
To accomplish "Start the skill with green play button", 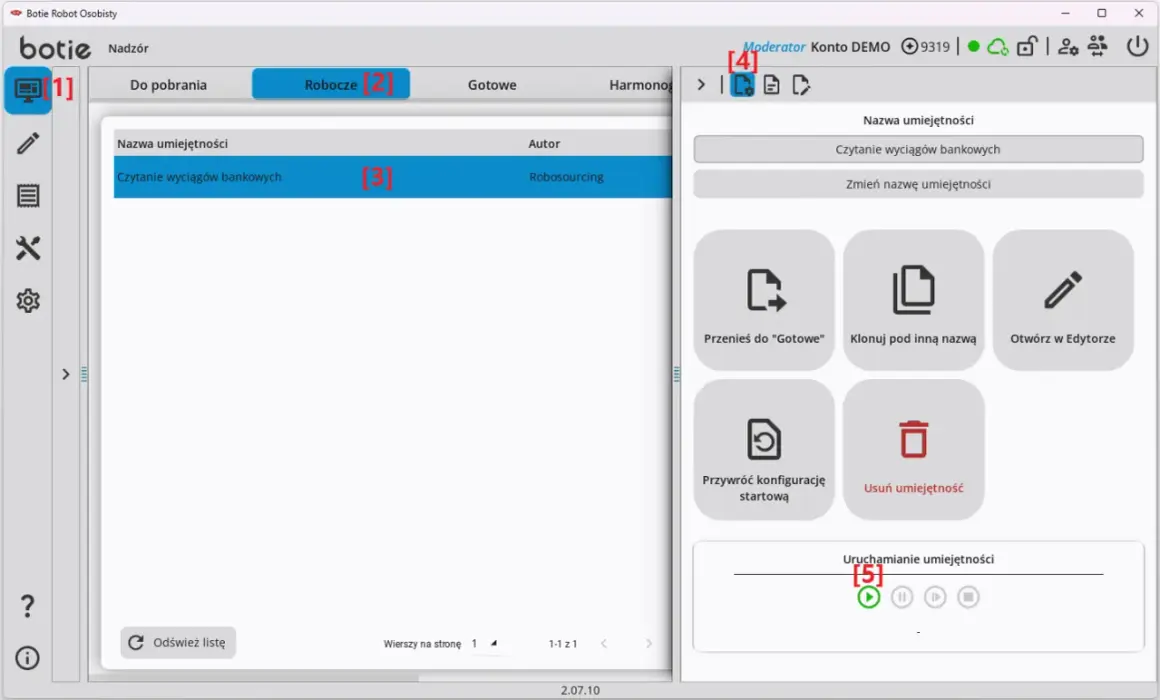I will pyautogui.click(x=869, y=597).
